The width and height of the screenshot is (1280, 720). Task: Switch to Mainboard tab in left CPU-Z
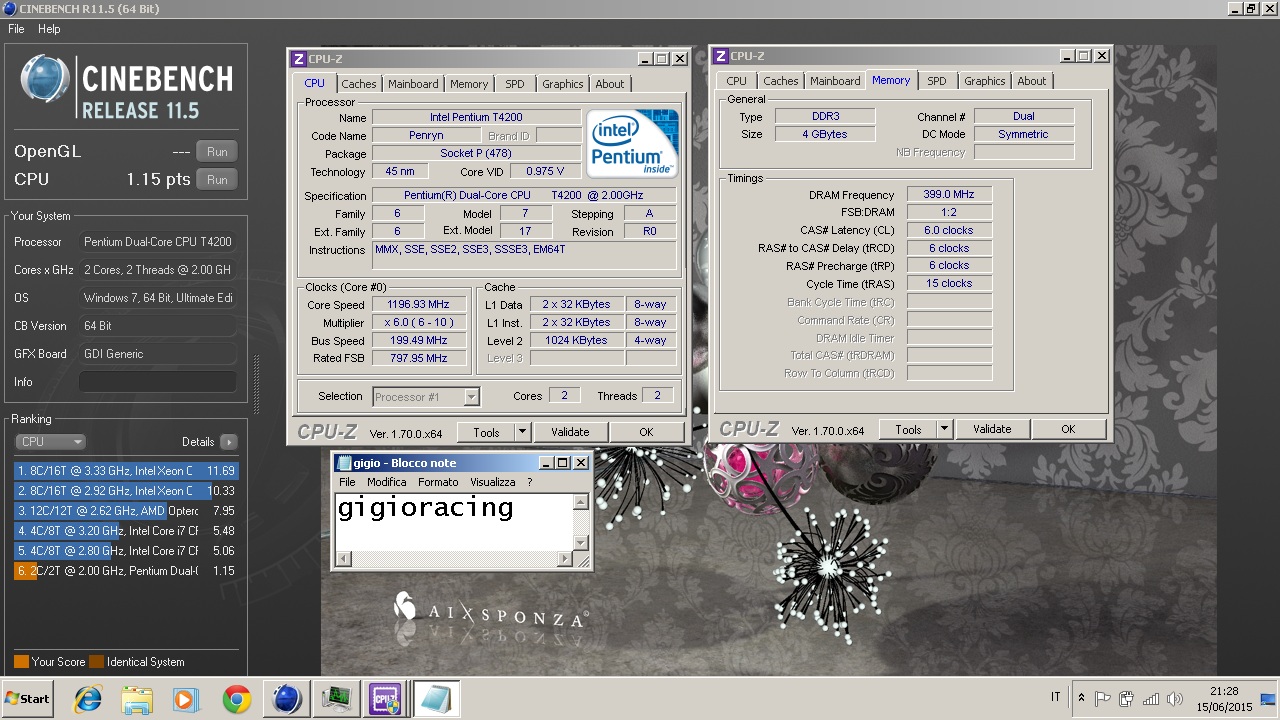(413, 84)
